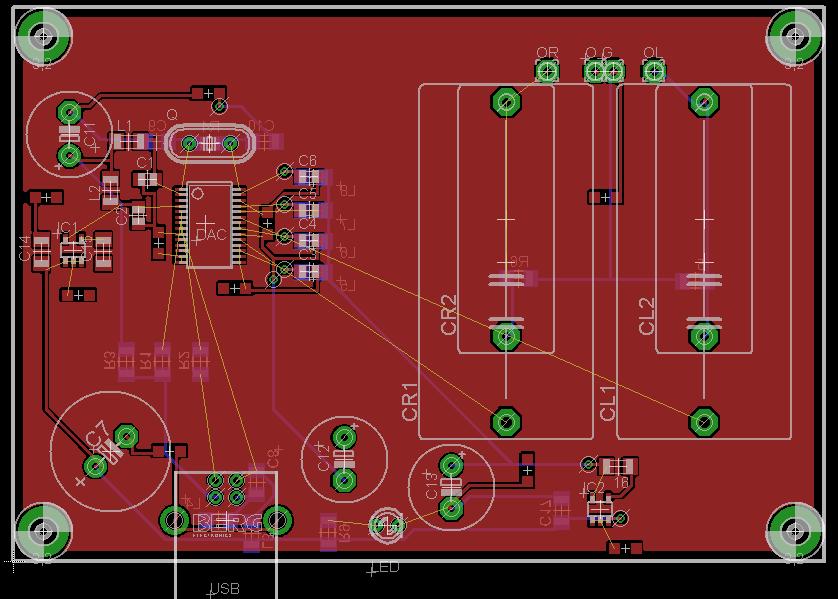Select the C6 SMD capacitor
Image resolution: width=838 pixels, height=599 pixels.
tap(309, 176)
